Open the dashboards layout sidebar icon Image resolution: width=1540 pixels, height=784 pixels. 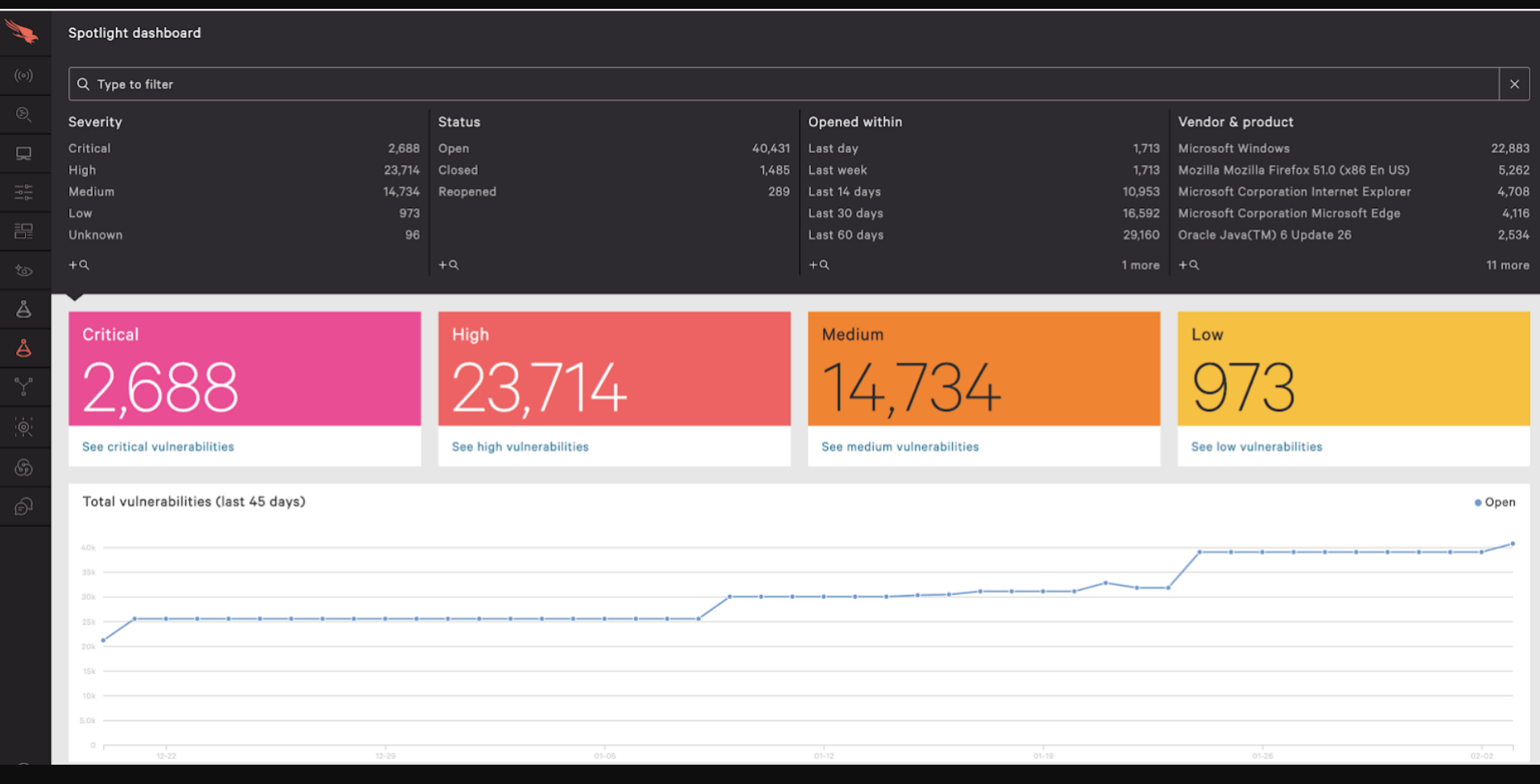click(24, 232)
